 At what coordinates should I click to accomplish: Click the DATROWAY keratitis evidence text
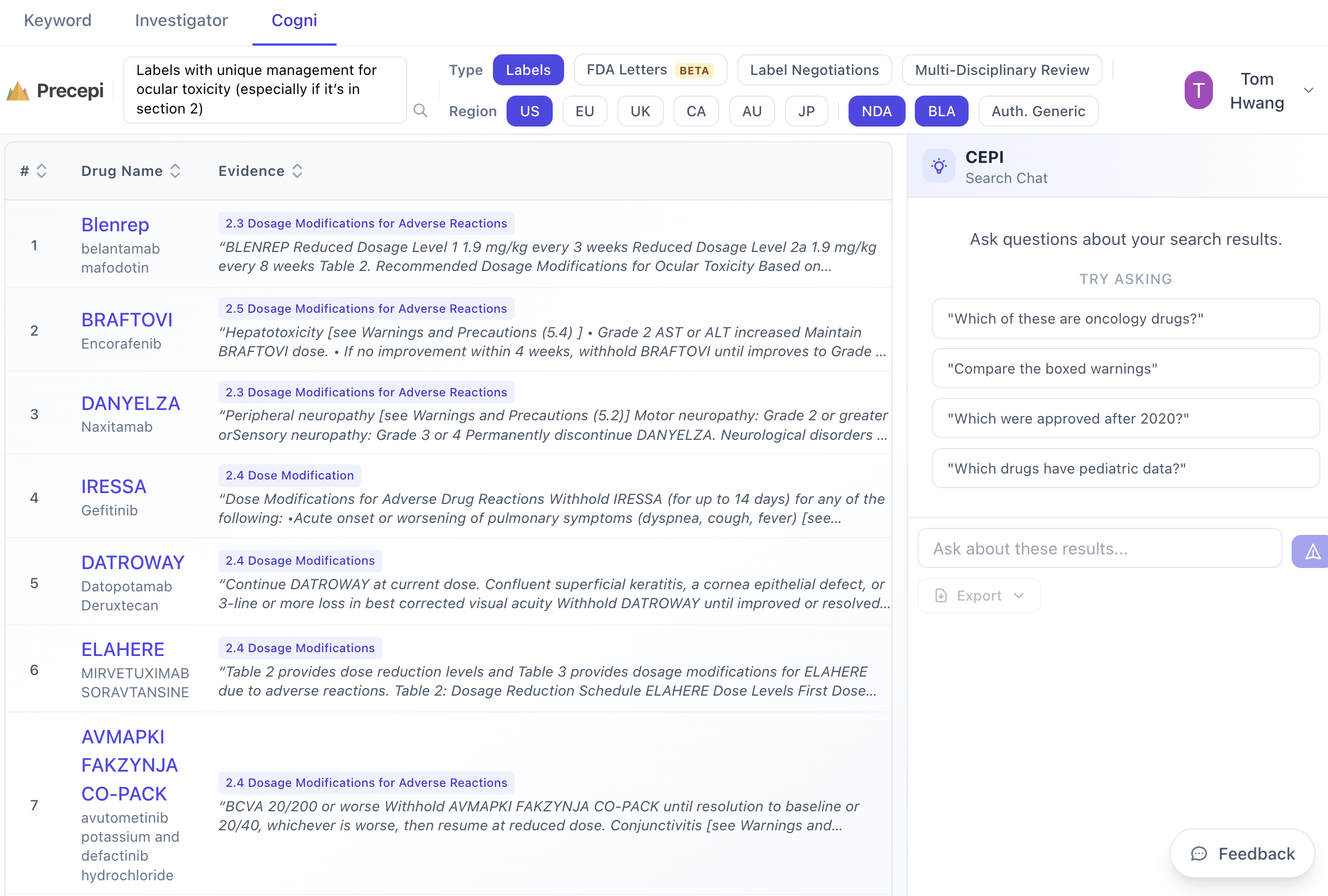(x=554, y=594)
